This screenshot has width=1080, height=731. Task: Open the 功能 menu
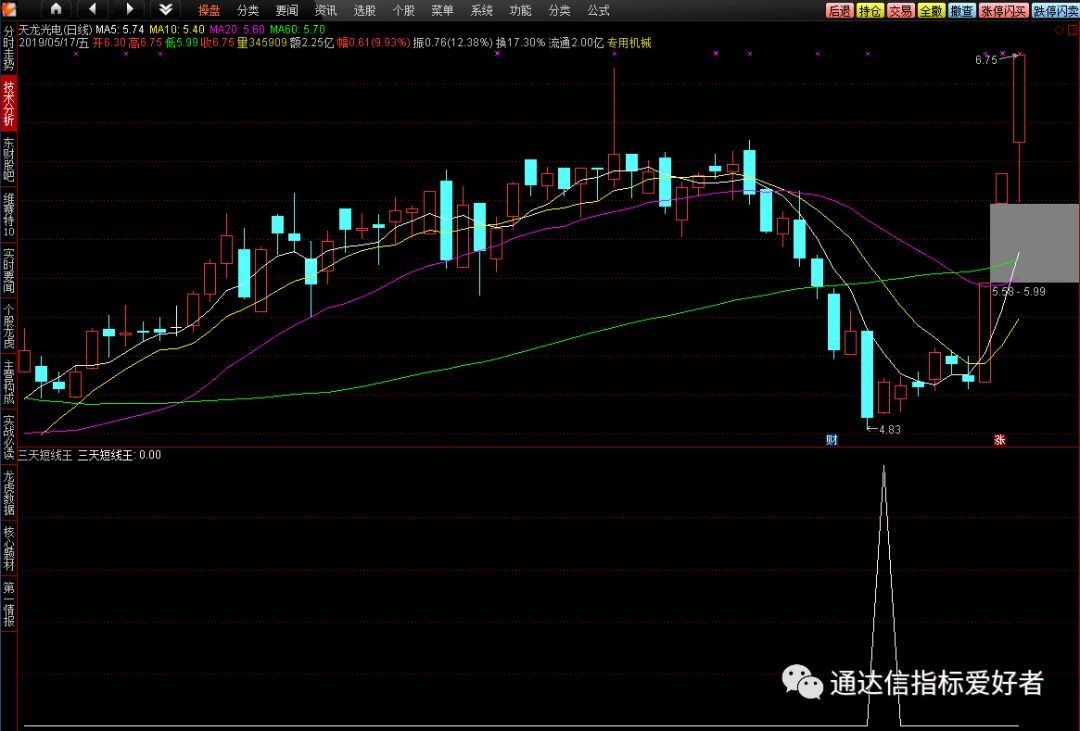coord(520,10)
